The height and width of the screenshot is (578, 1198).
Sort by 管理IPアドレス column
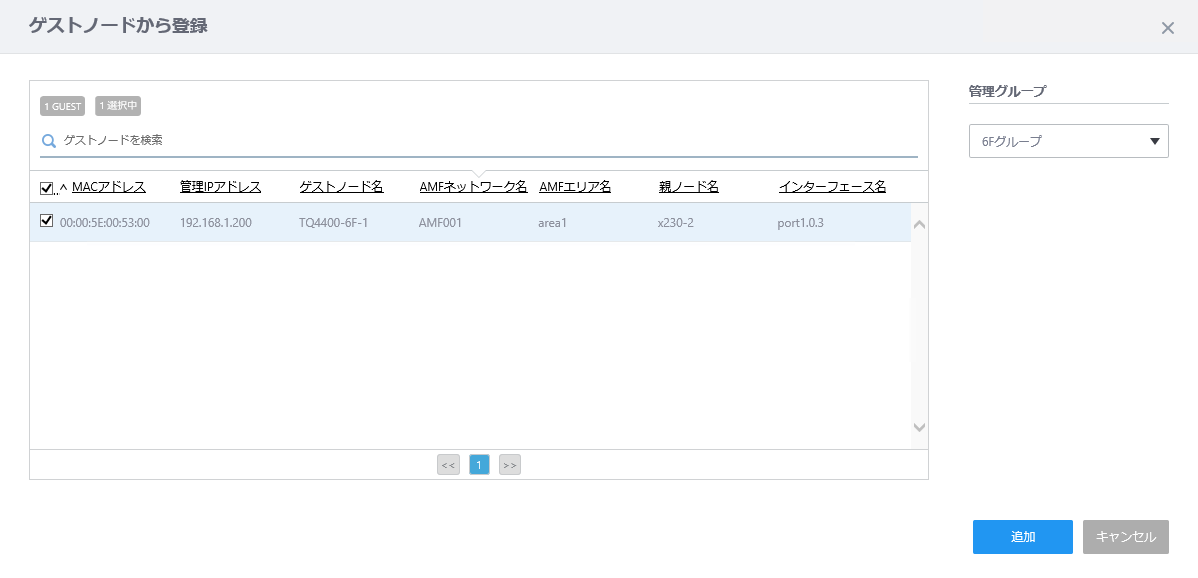(221, 187)
